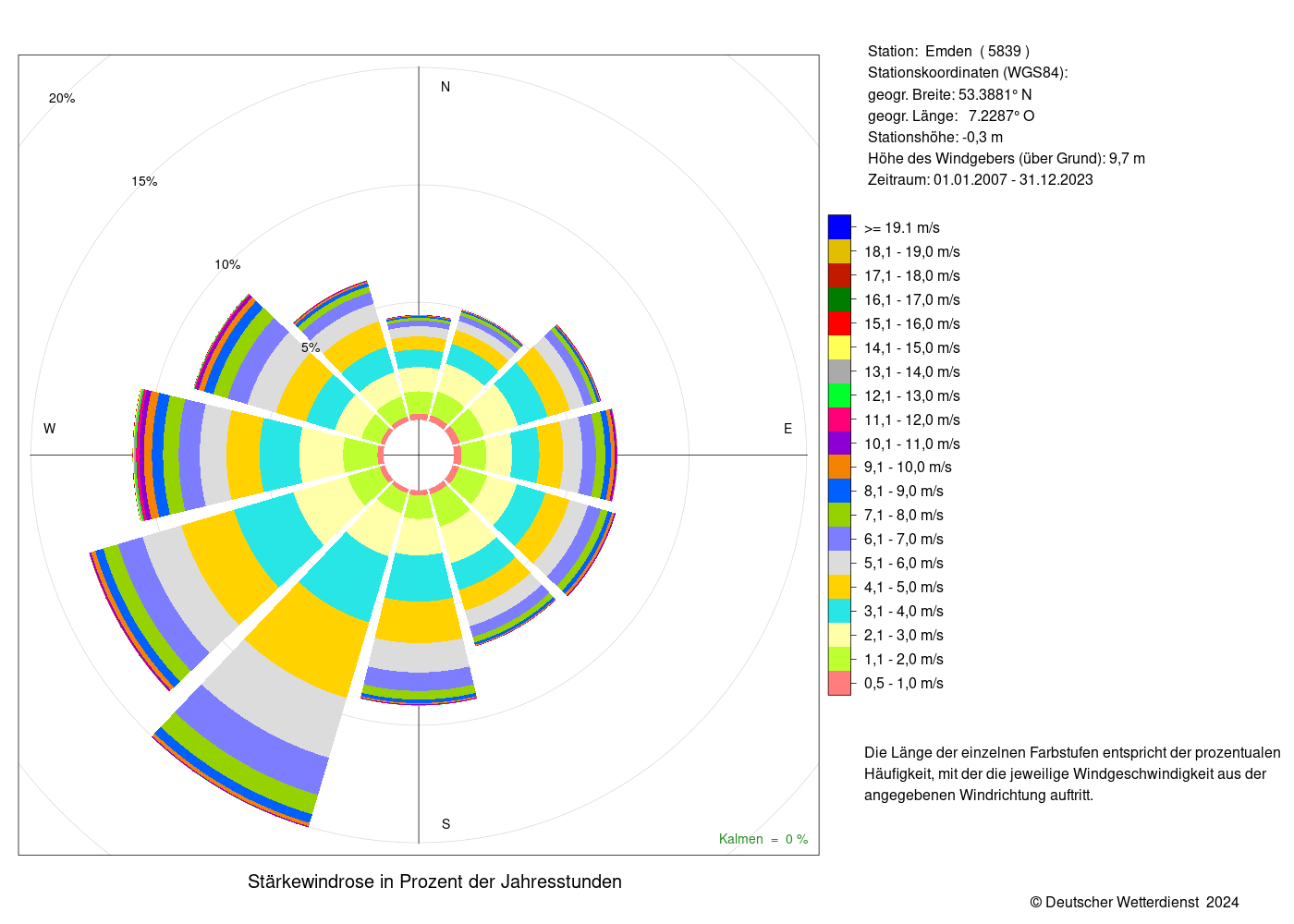The image size is (1294, 924).
Task: Click the Zeitraum 01.01.2007 - 31.12.2023 line
Action: point(980,179)
